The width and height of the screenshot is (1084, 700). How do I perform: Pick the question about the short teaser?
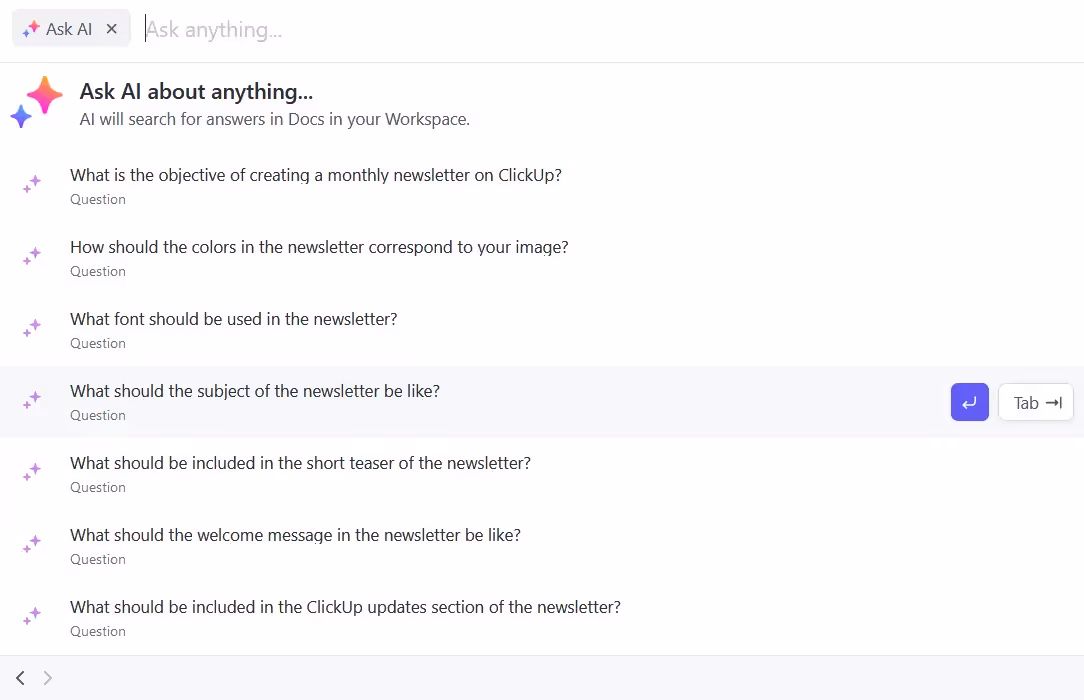coord(300,463)
